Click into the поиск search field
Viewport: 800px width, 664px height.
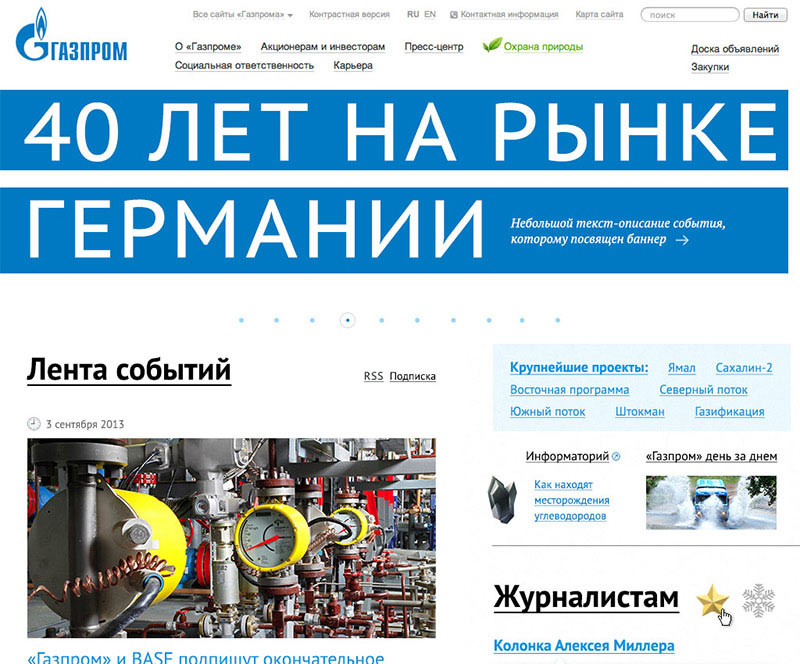tap(690, 15)
